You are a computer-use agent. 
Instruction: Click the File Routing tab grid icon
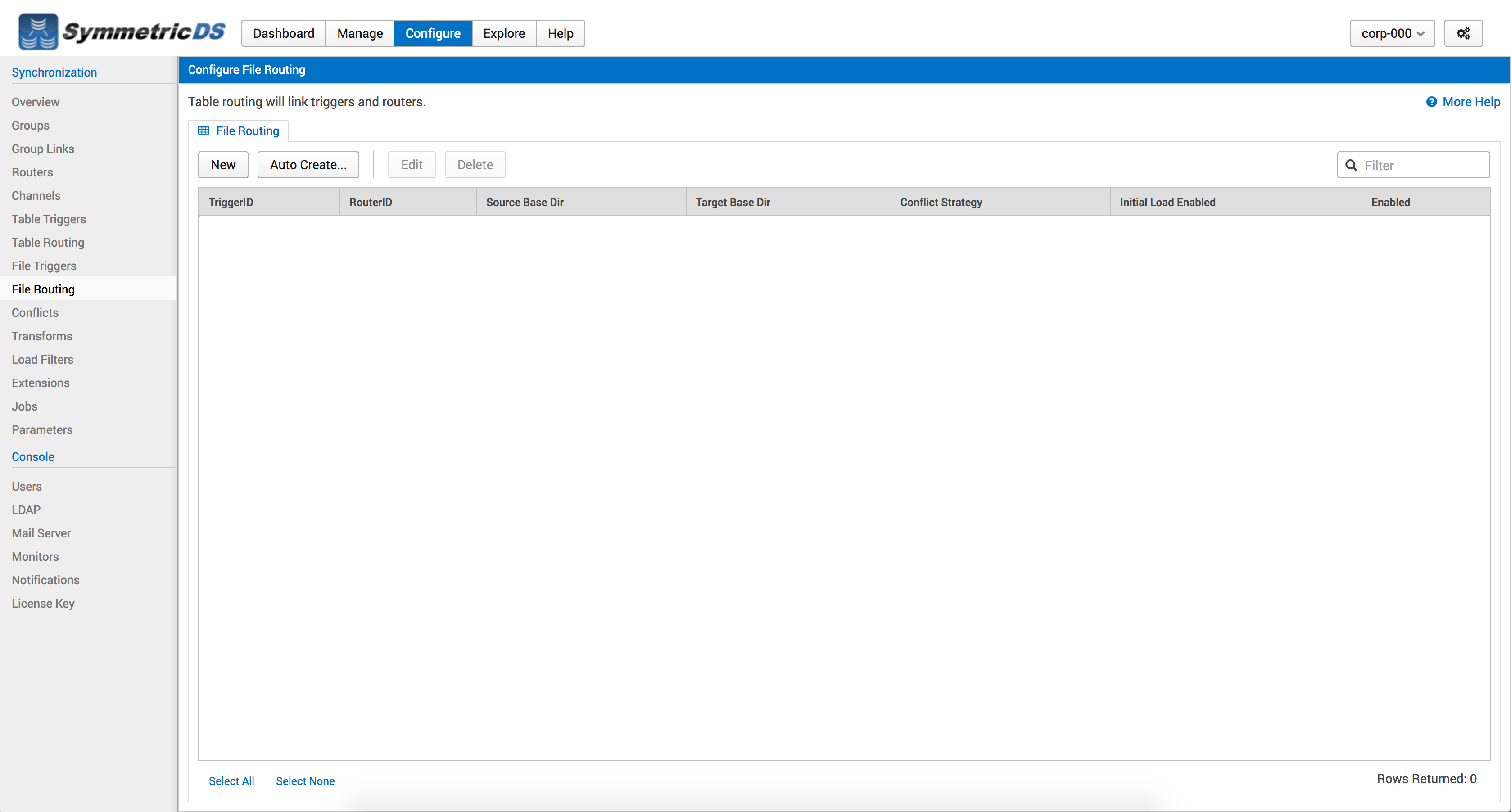(204, 131)
